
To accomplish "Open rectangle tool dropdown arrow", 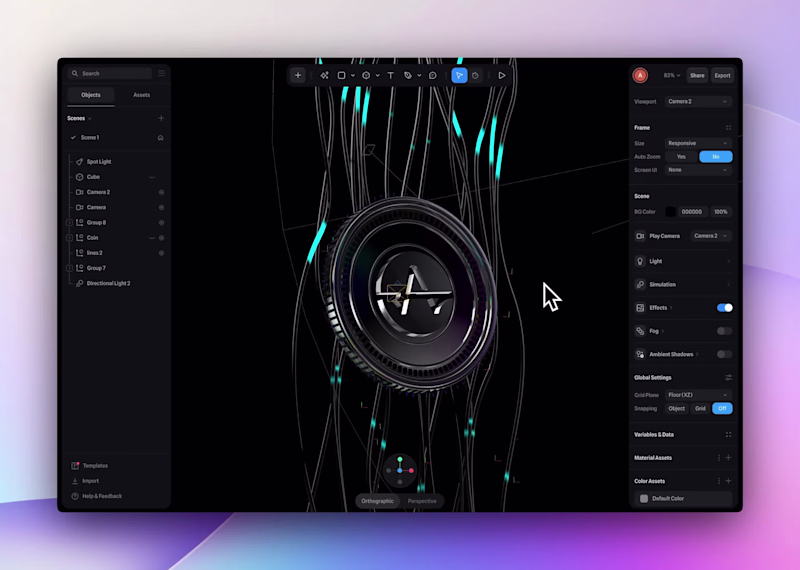I will point(353,76).
